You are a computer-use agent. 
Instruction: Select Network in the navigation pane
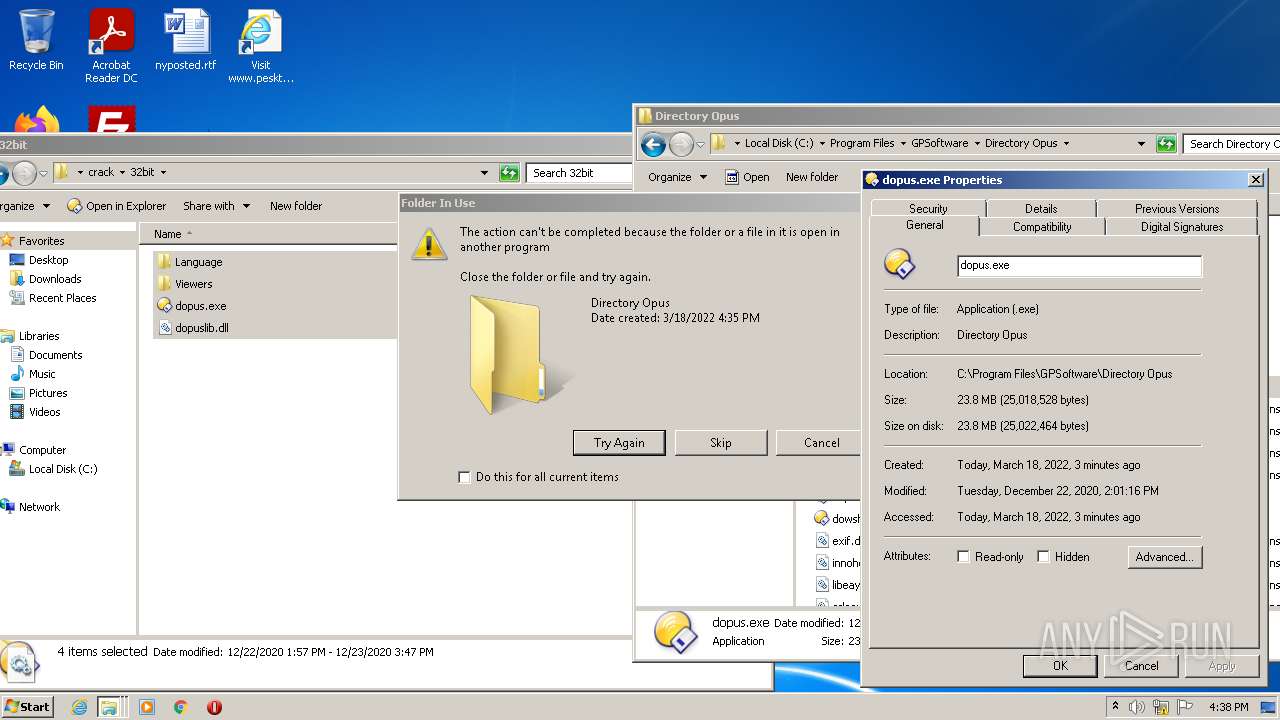coord(39,507)
